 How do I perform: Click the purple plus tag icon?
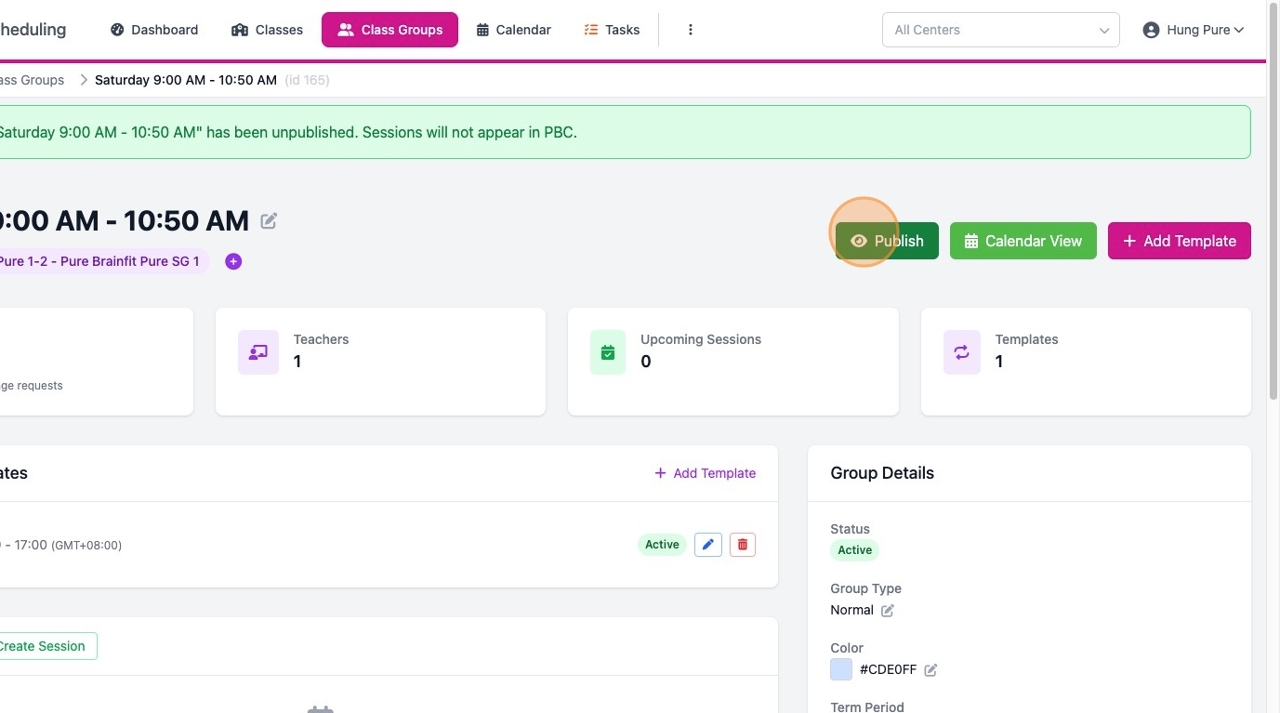(233, 261)
